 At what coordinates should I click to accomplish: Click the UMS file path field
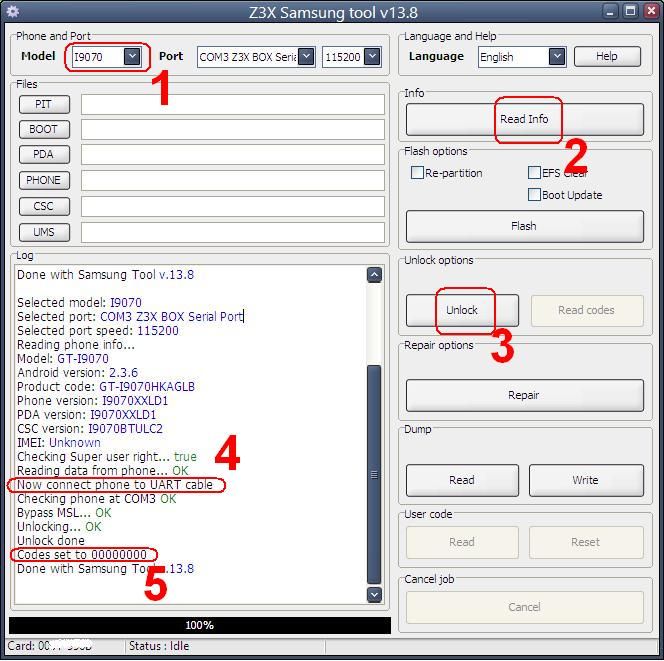coord(232,232)
